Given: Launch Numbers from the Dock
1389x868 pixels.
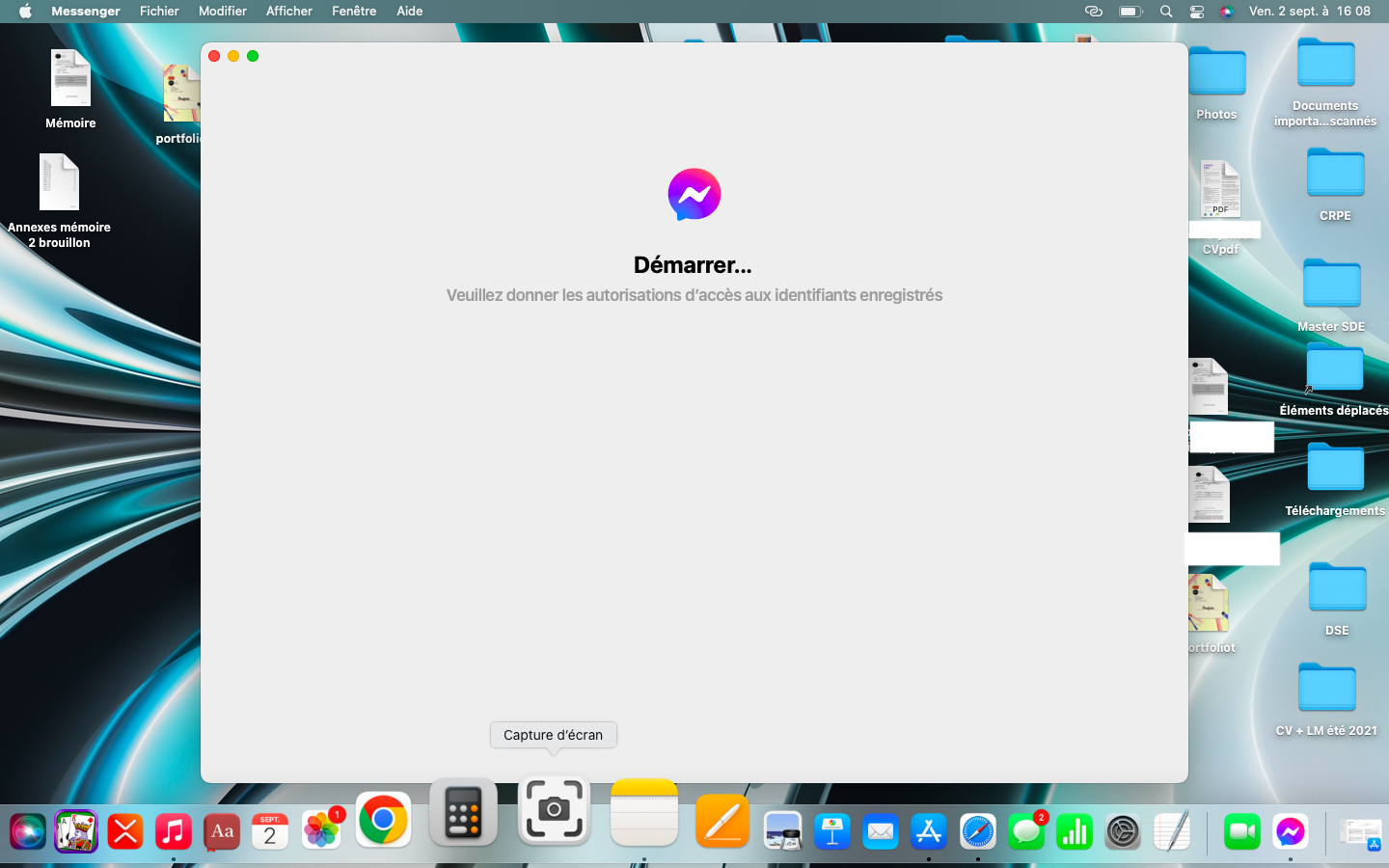Looking at the screenshot, I should coord(1075,831).
